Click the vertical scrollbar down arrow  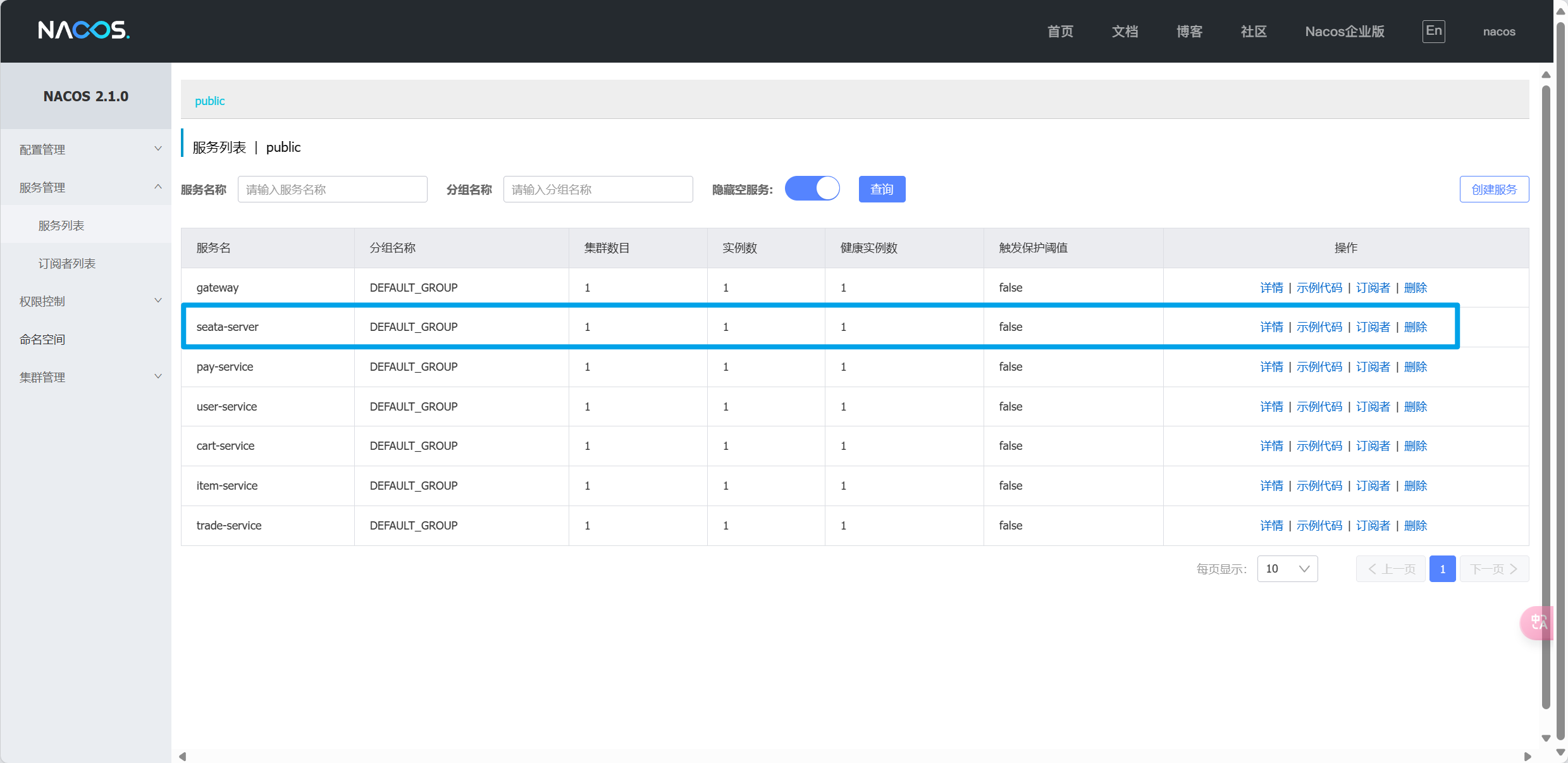(x=1546, y=738)
